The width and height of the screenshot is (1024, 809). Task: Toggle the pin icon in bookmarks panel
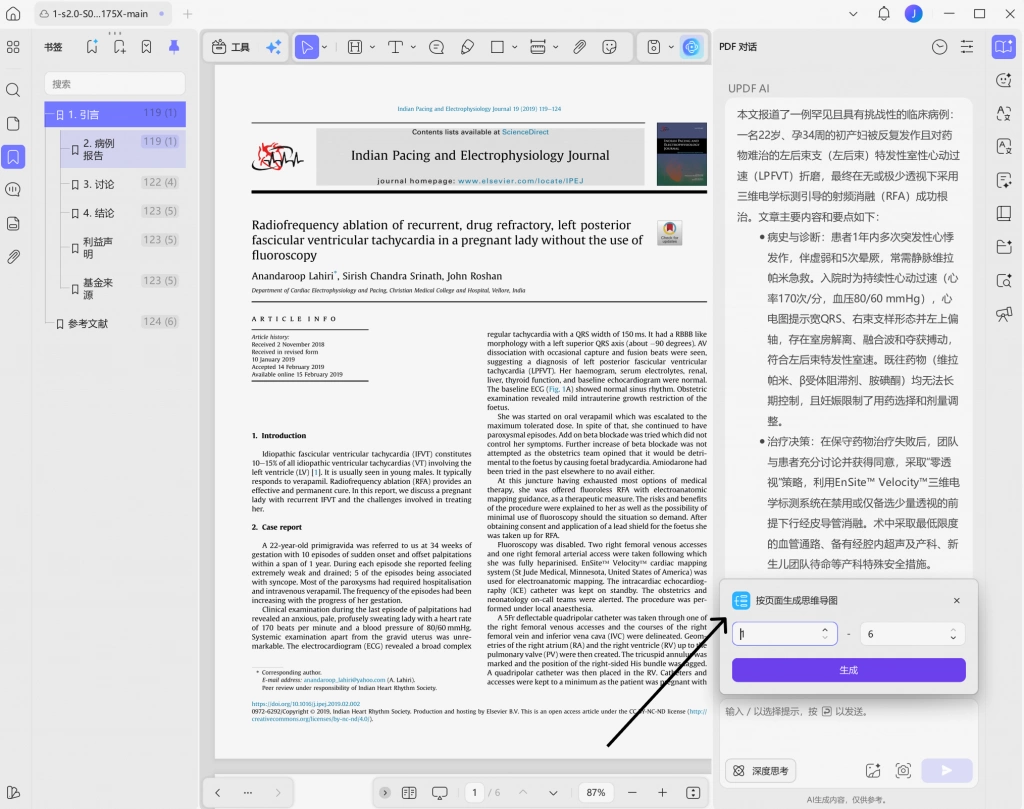coord(174,47)
